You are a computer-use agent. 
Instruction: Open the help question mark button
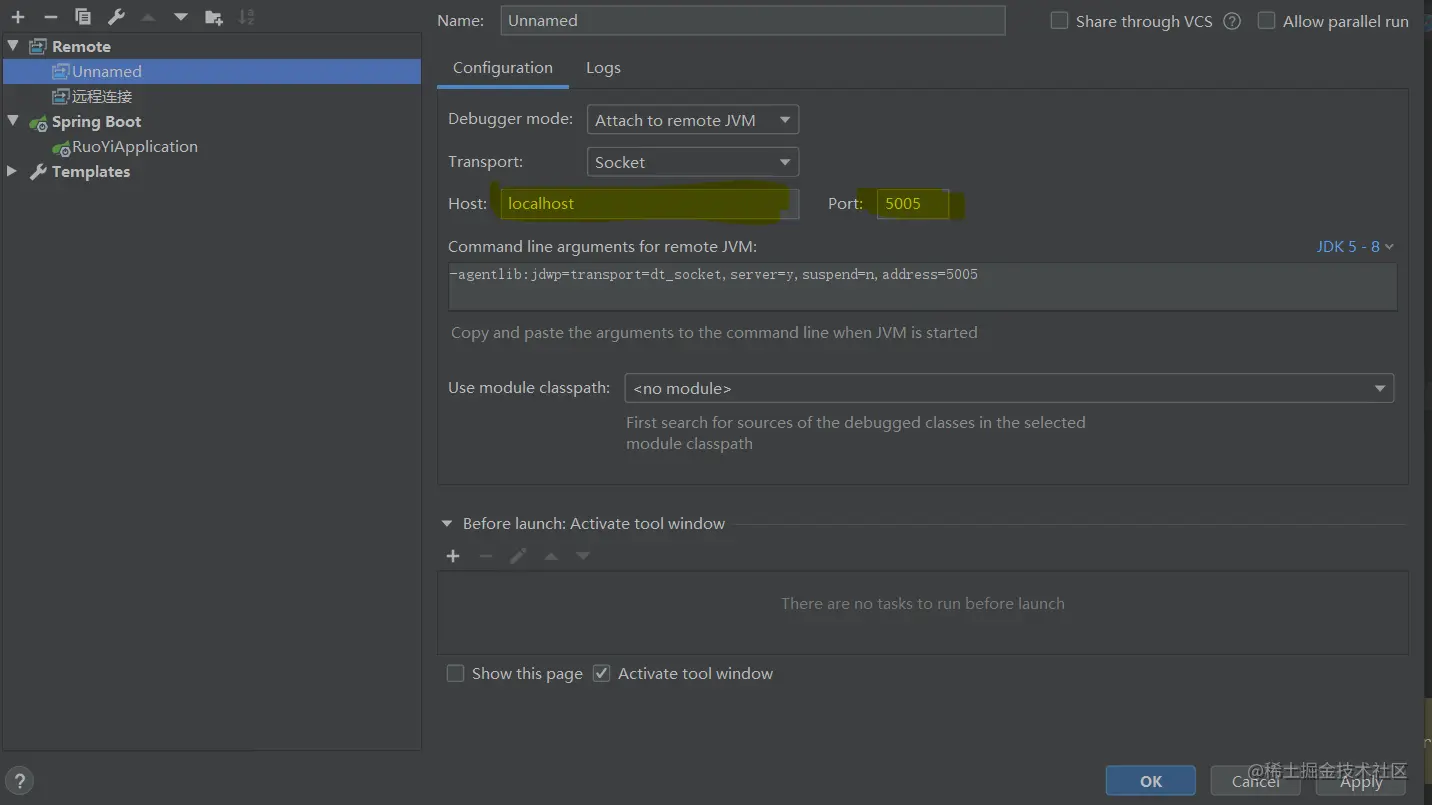[19, 781]
